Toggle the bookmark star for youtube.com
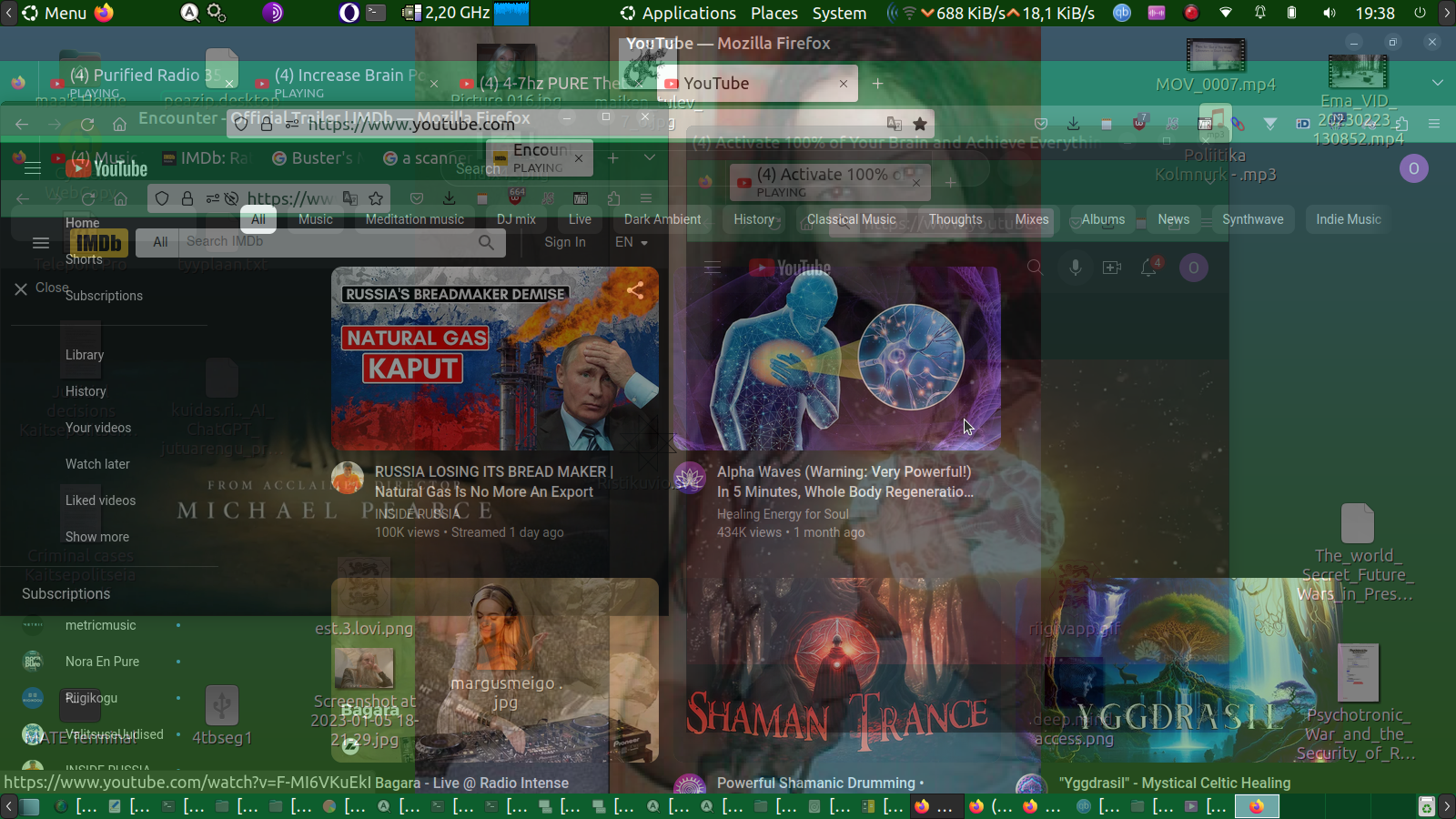This screenshot has height=819, width=1456. (x=920, y=125)
